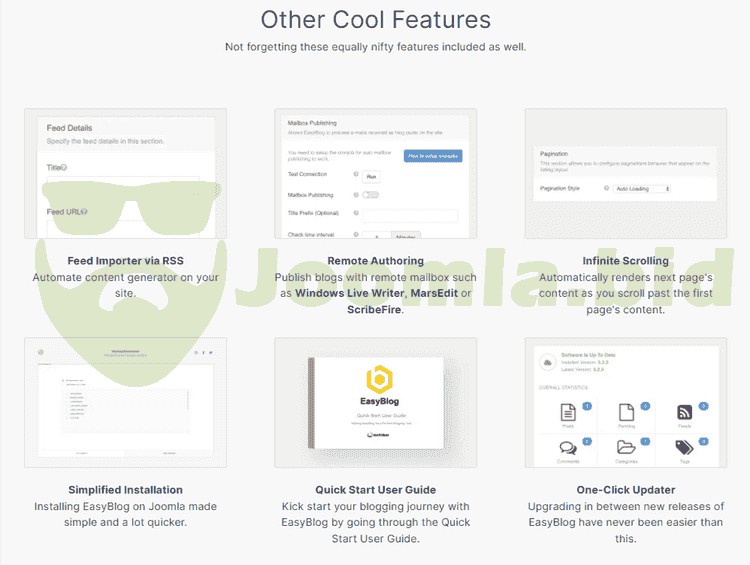Click the Feeds RSS icon
The image size is (750, 565).
click(685, 411)
